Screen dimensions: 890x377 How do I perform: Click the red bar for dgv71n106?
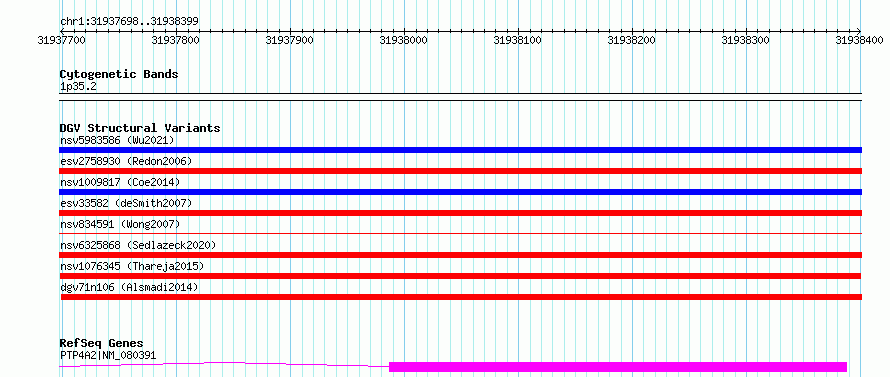pos(461,297)
